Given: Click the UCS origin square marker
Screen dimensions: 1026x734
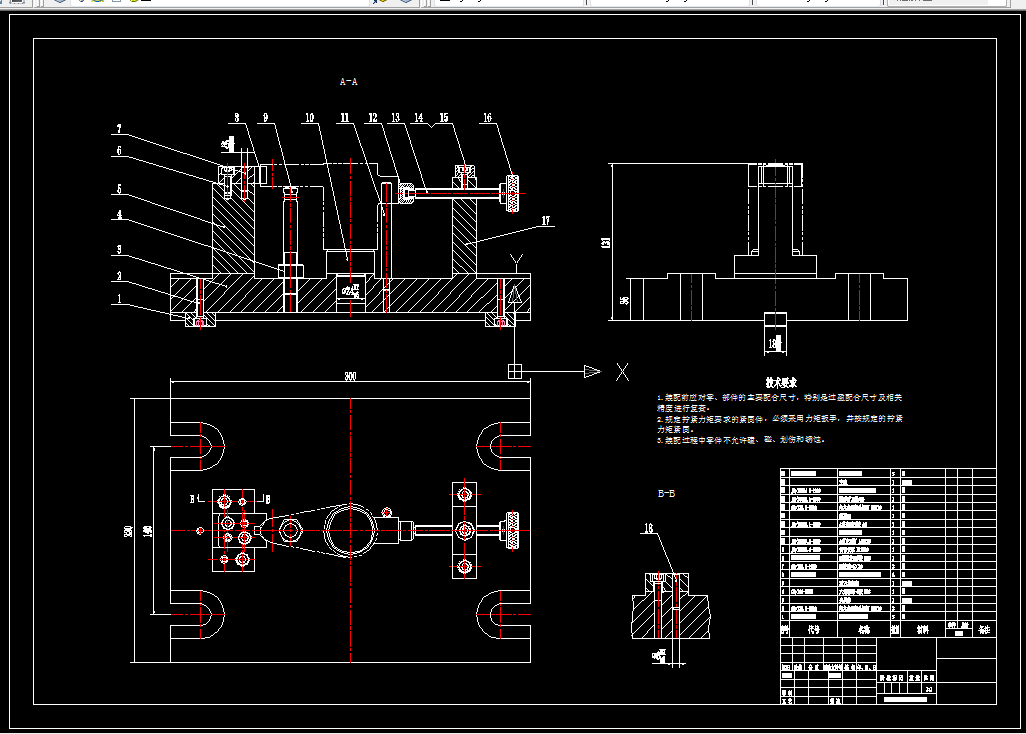Looking at the screenshot, I should [515, 372].
